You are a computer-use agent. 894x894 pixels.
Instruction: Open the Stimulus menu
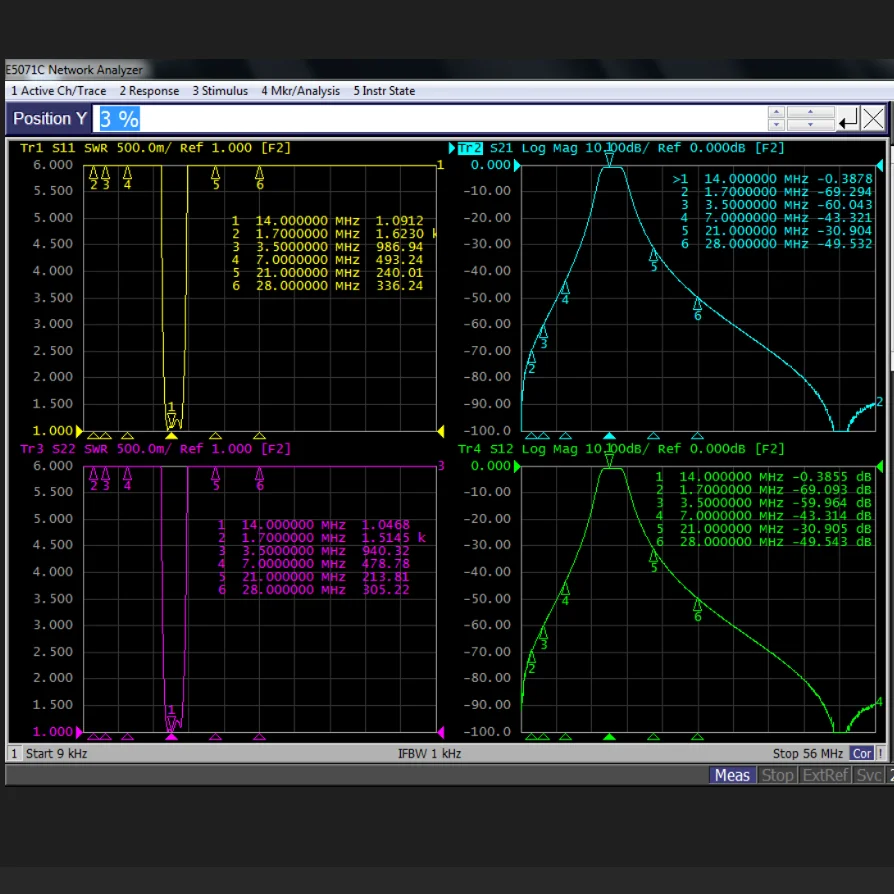[220, 91]
